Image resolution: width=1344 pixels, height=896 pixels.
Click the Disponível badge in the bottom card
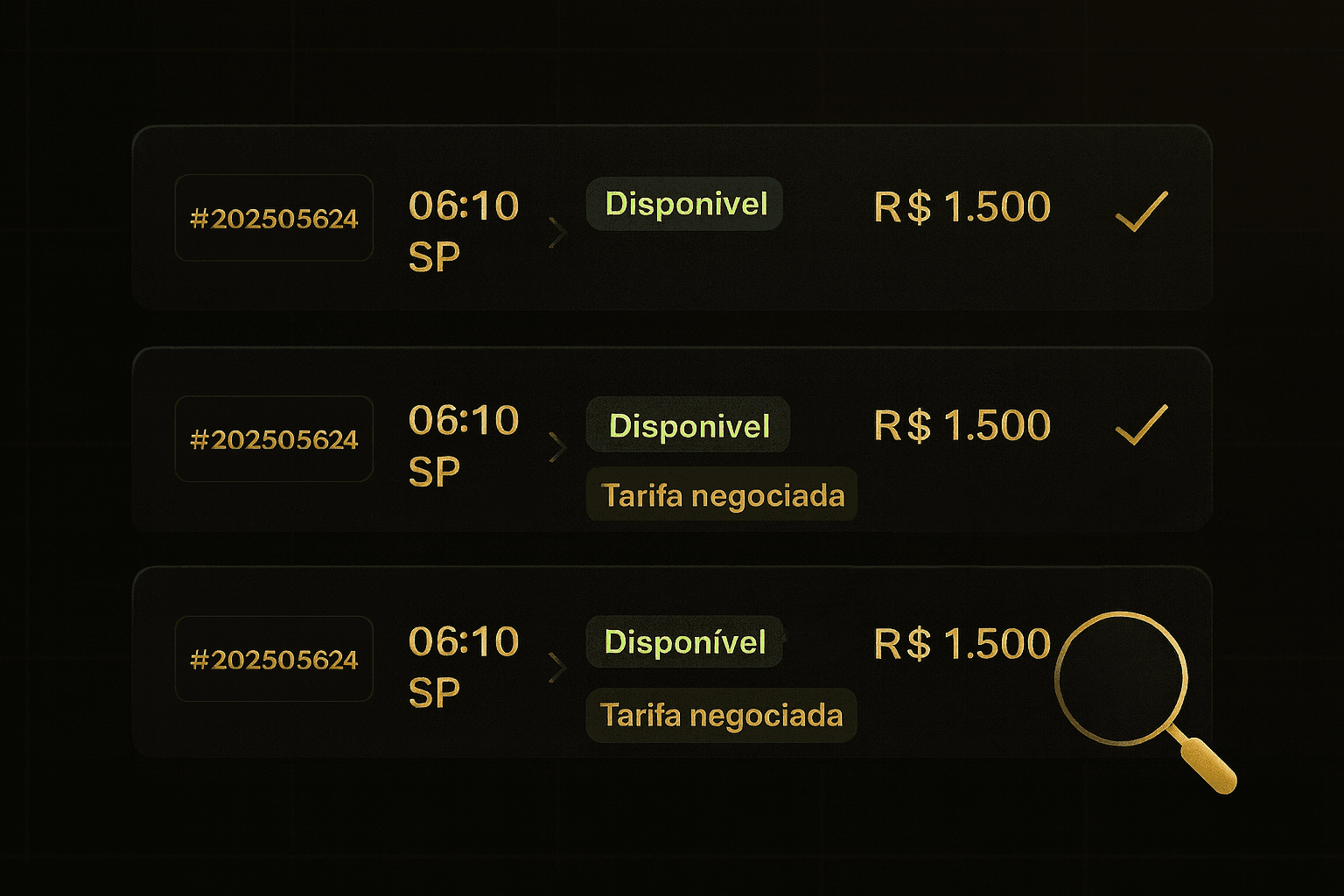pyautogui.click(x=685, y=642)
